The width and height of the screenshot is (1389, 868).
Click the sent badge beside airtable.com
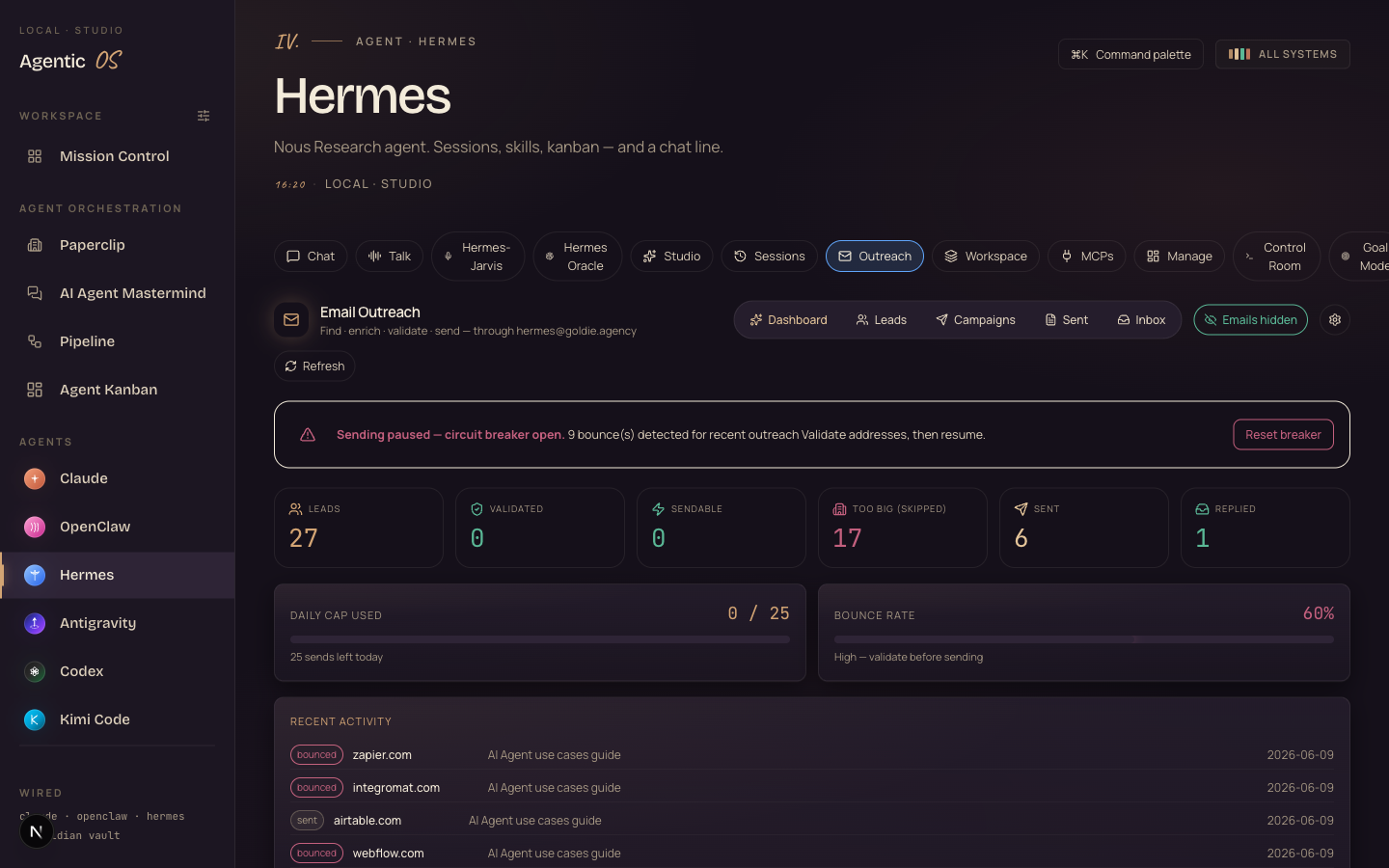[307, 821]
